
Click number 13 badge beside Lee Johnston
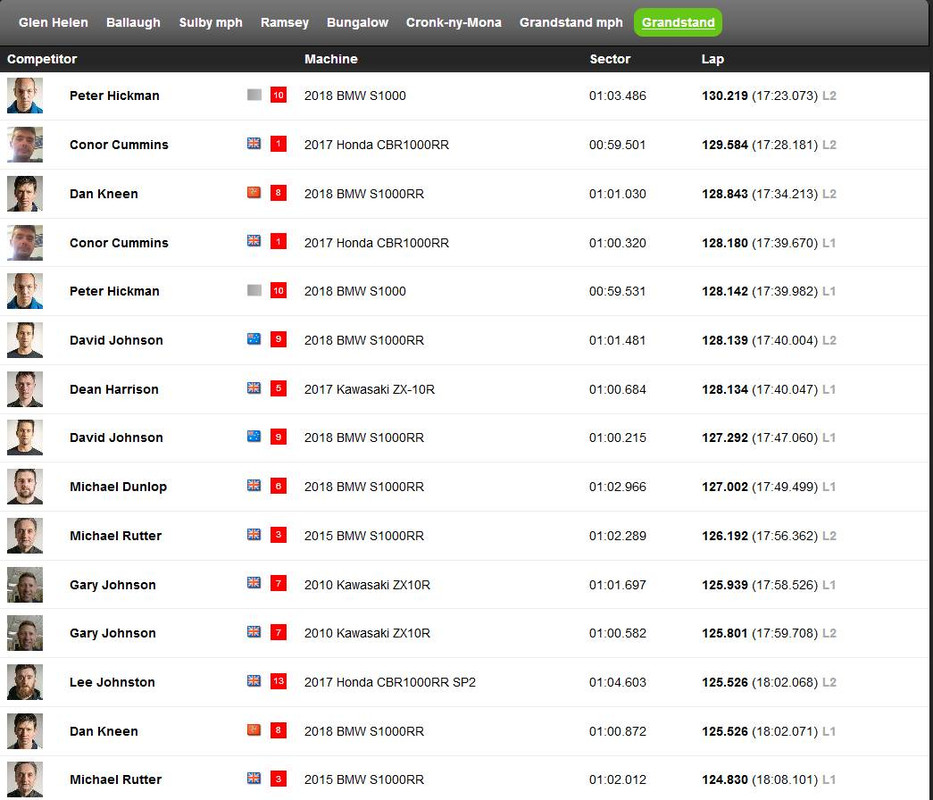pyautogui.click(x=278, y=681)
